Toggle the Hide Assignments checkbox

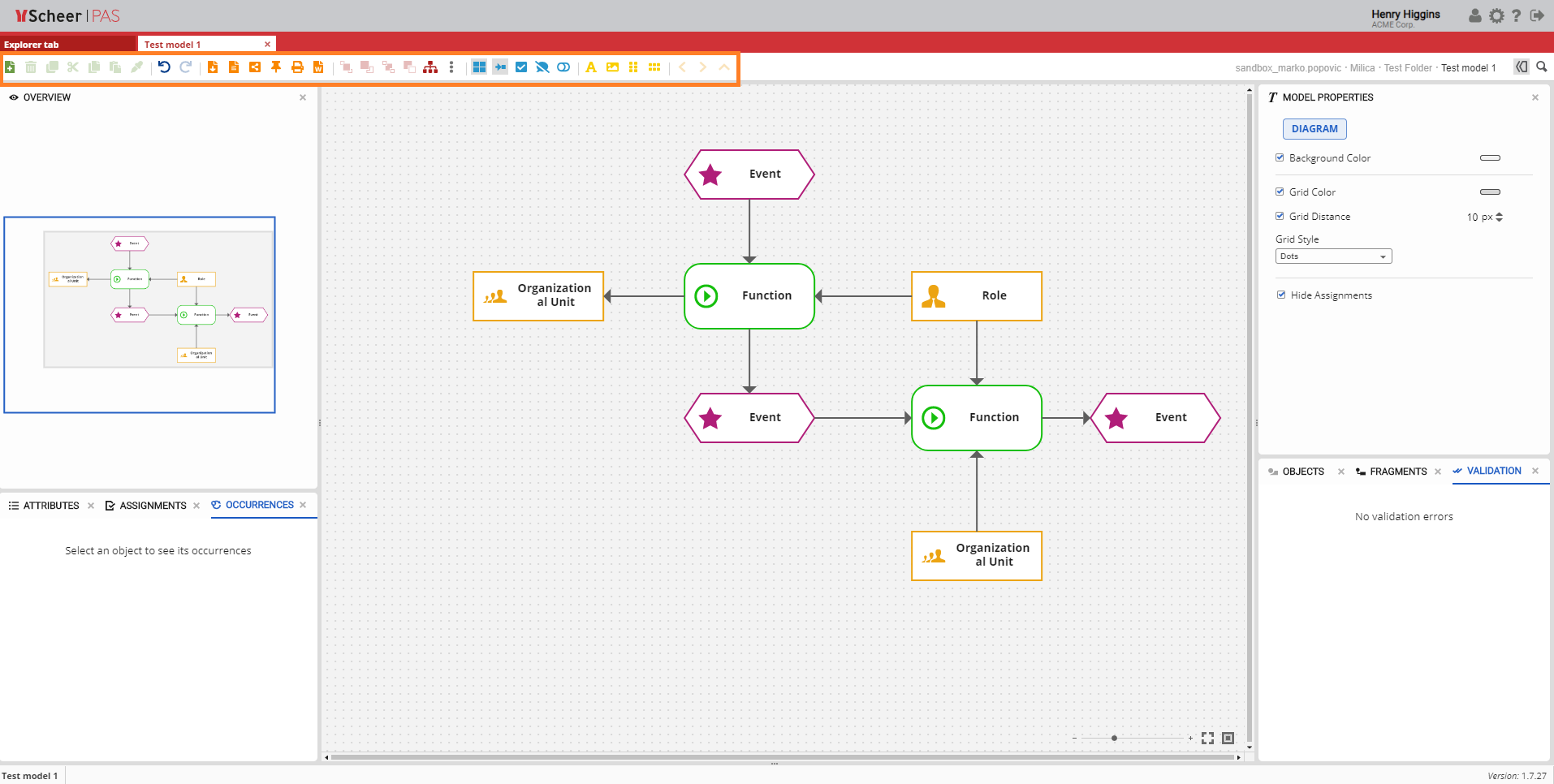point(1281,295)
